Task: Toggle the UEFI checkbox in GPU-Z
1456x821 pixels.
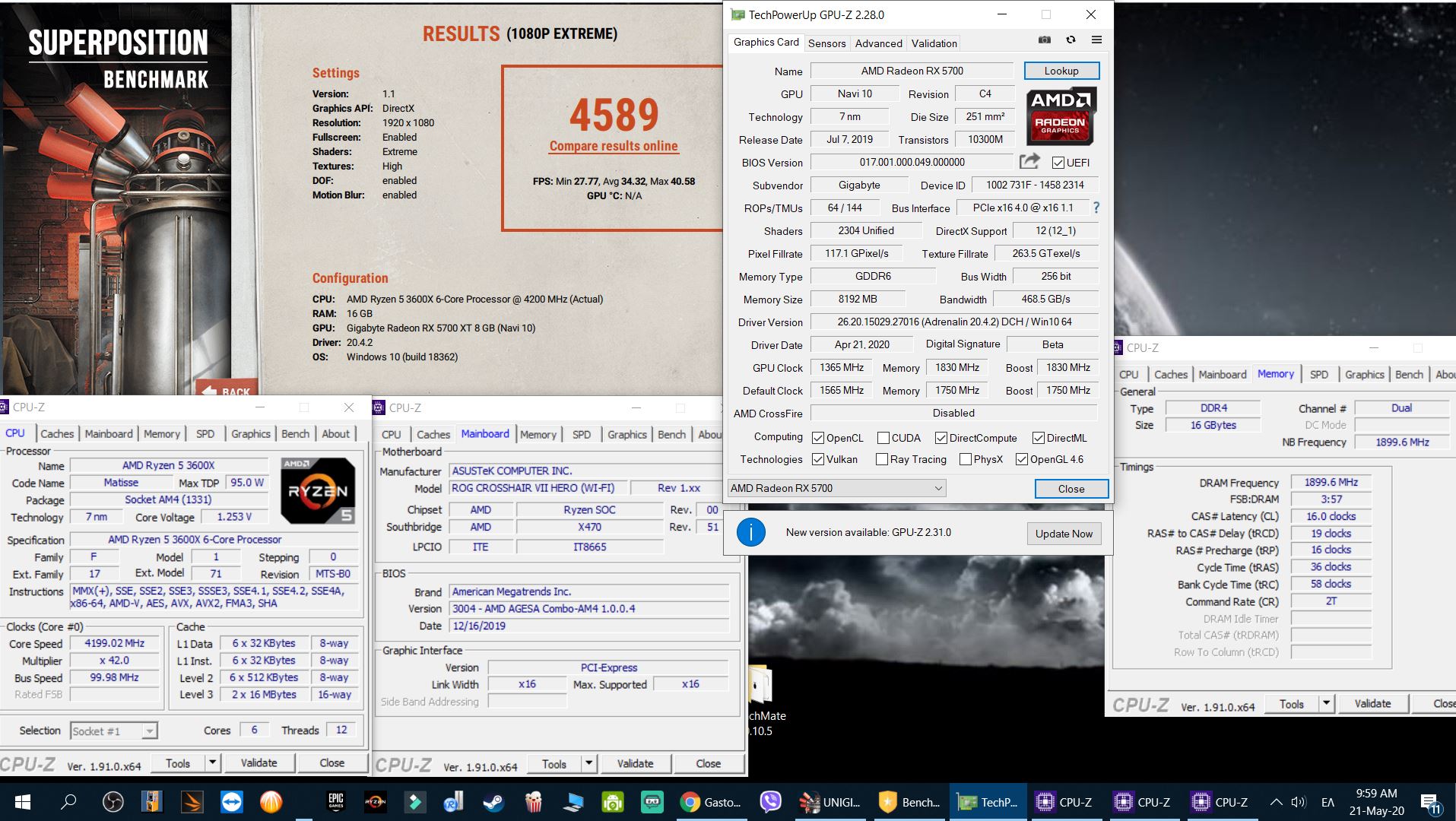Action: (1058, 163)
